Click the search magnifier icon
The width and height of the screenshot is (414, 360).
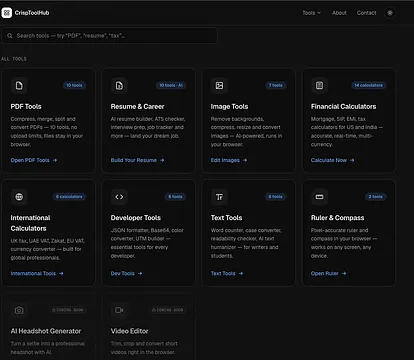[10, 35]
